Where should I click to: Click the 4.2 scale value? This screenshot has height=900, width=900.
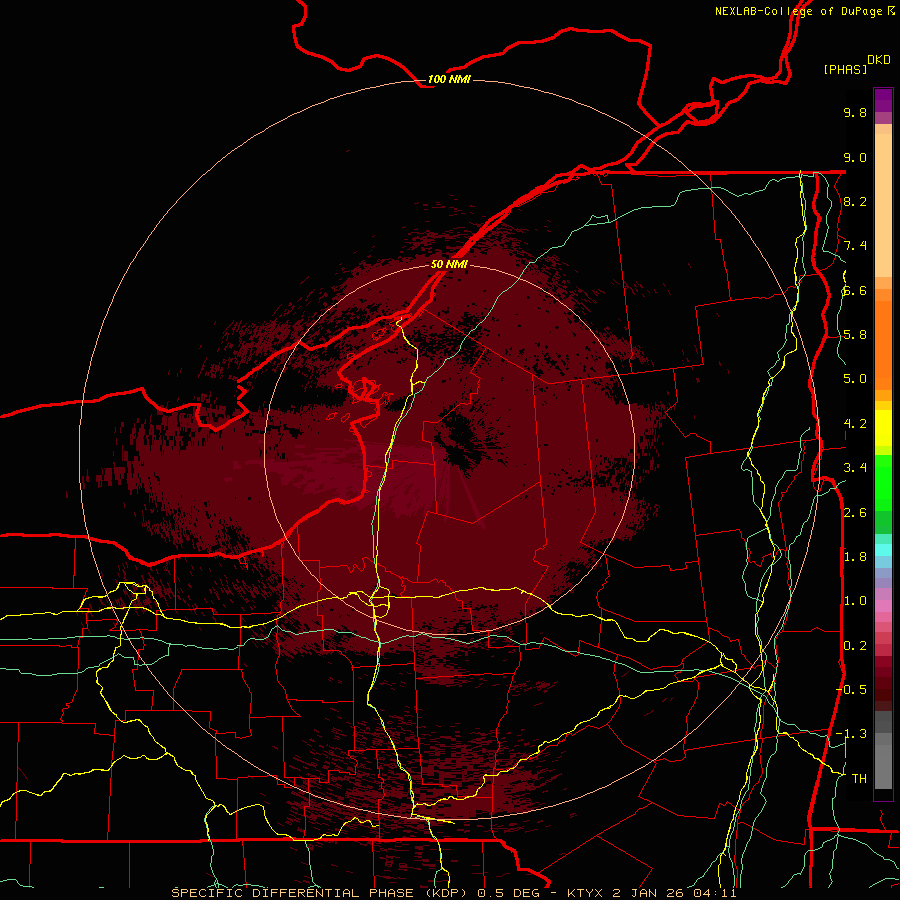click(x=855, y=424)
